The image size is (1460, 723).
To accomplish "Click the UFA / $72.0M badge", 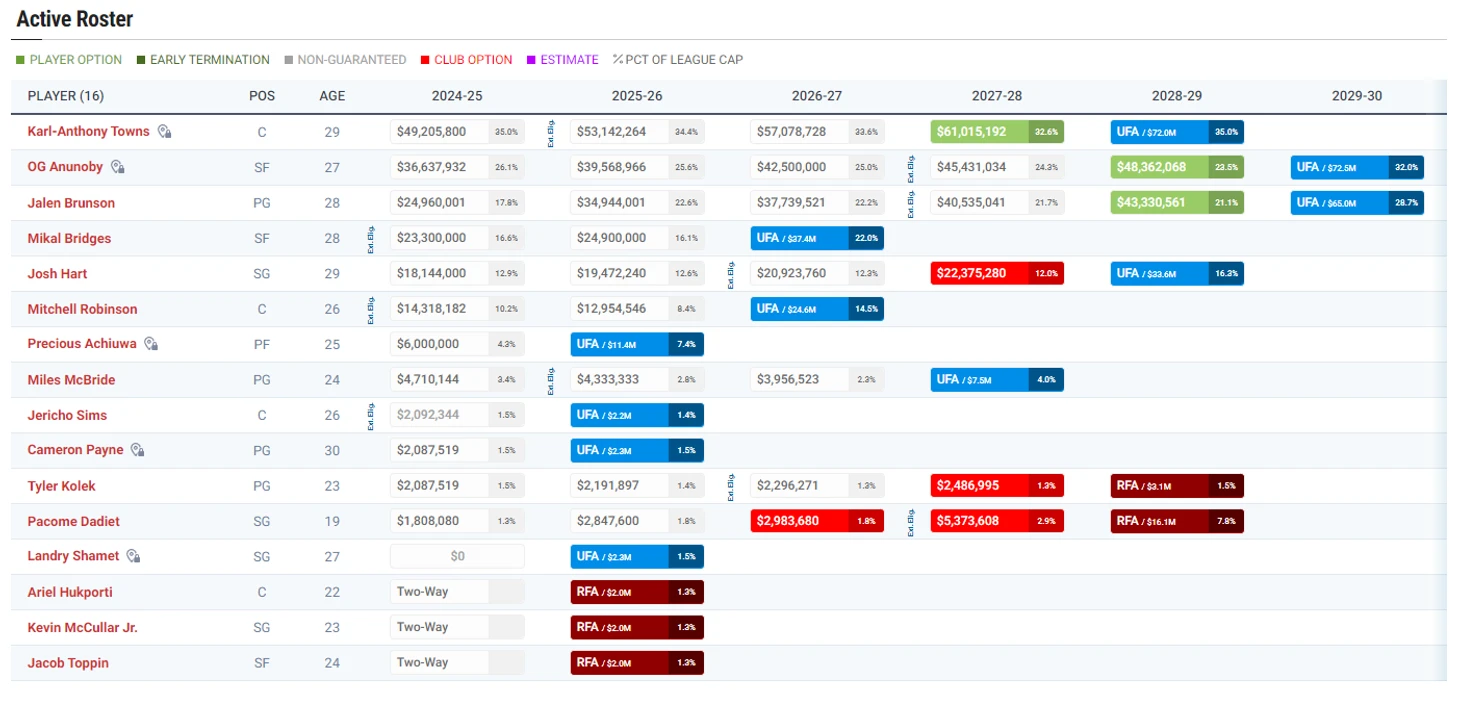I will 1177,132.
